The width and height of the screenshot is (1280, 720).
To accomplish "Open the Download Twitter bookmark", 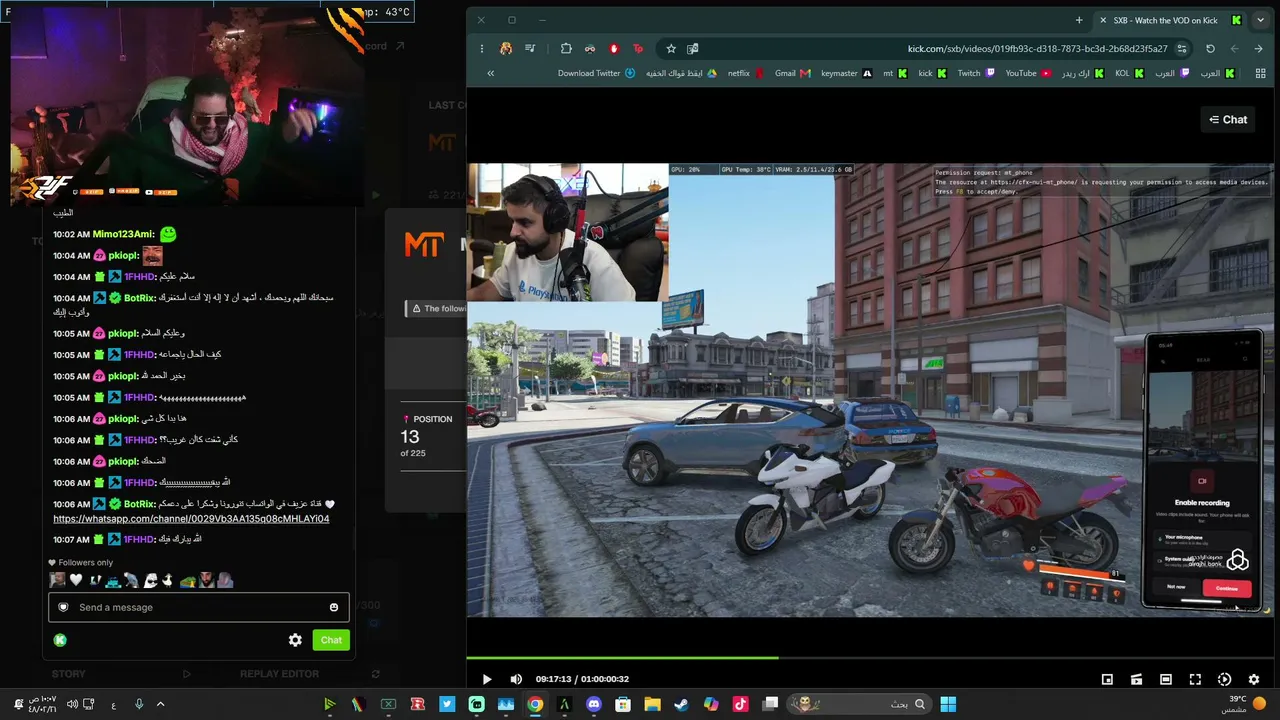I will pyautogui.click(x=596, y=73).
